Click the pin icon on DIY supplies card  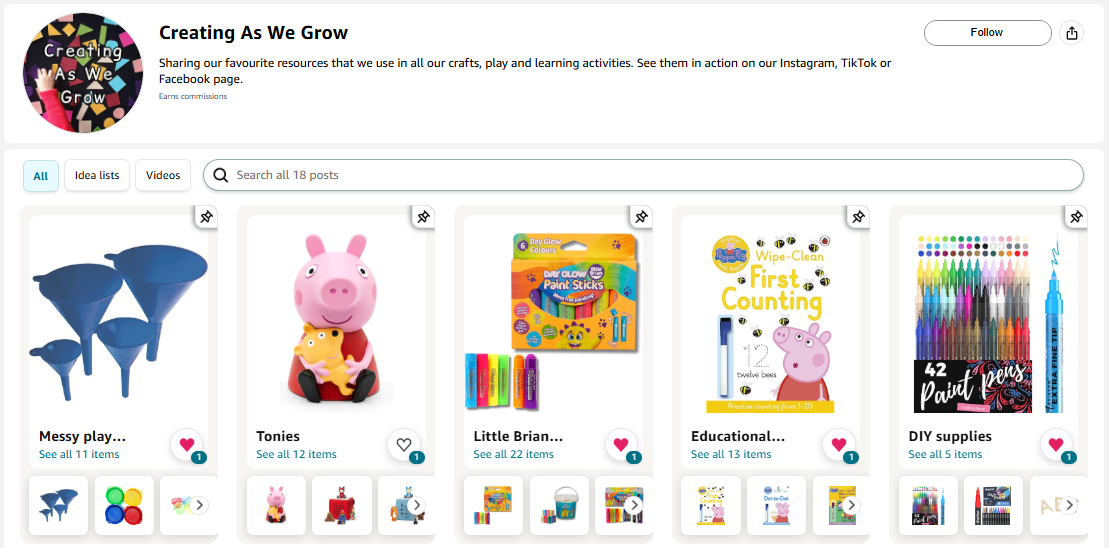1076,217
